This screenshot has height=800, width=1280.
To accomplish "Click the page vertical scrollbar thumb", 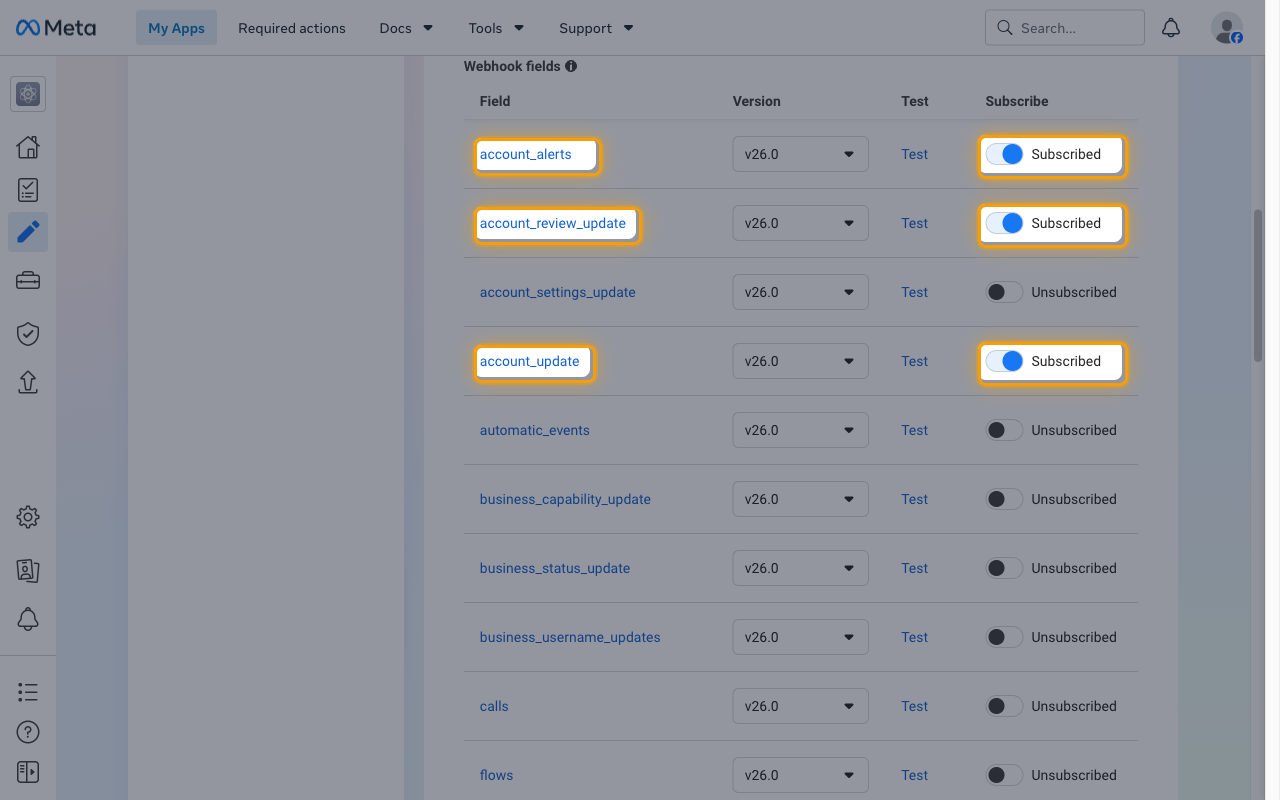I will (1258, 286).
